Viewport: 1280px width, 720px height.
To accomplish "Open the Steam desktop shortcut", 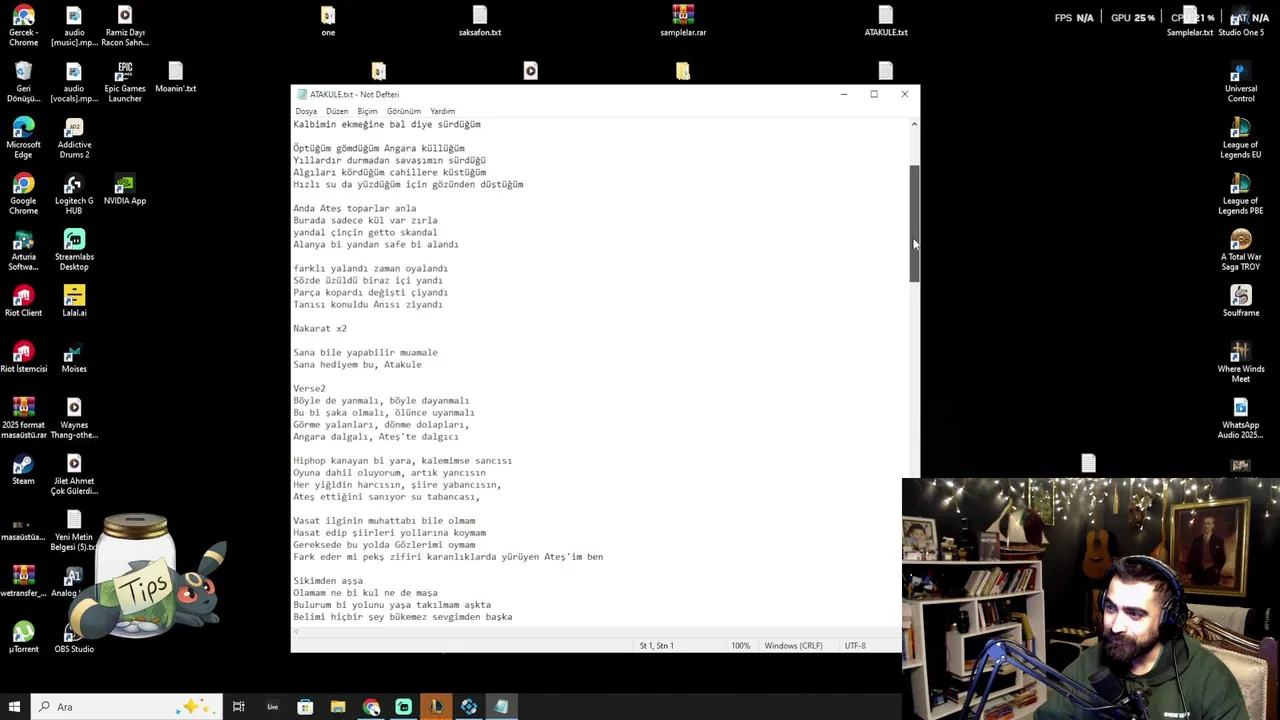I will coord(23,469).
